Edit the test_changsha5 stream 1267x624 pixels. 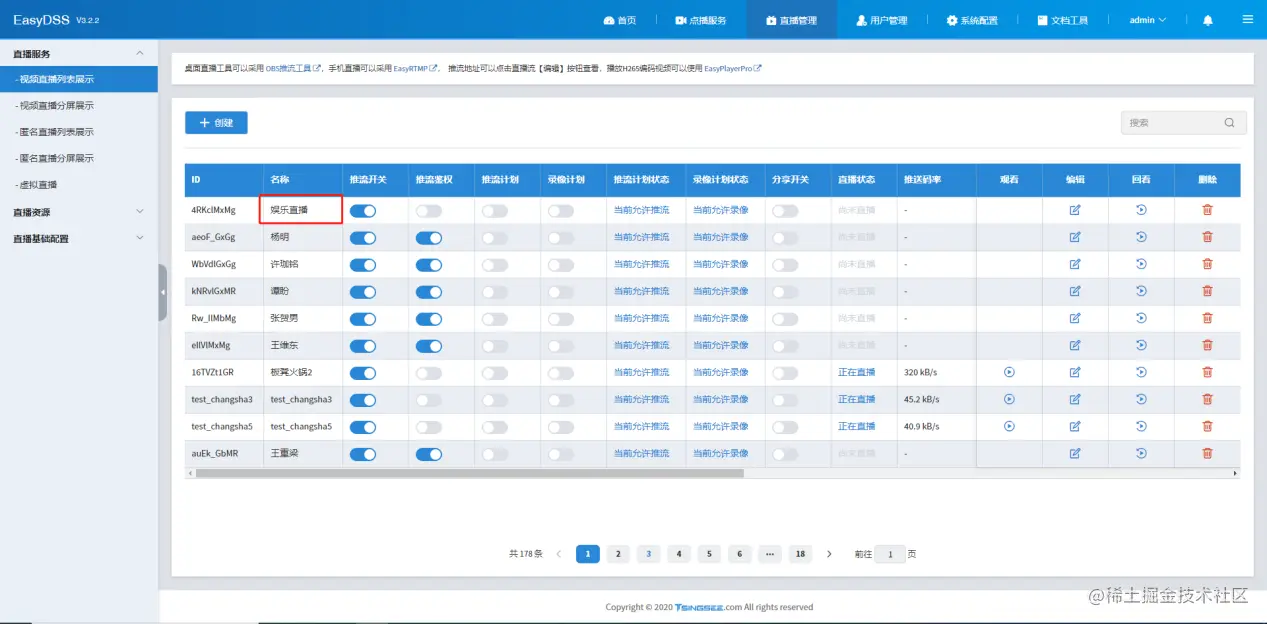tap(1075, 426)
